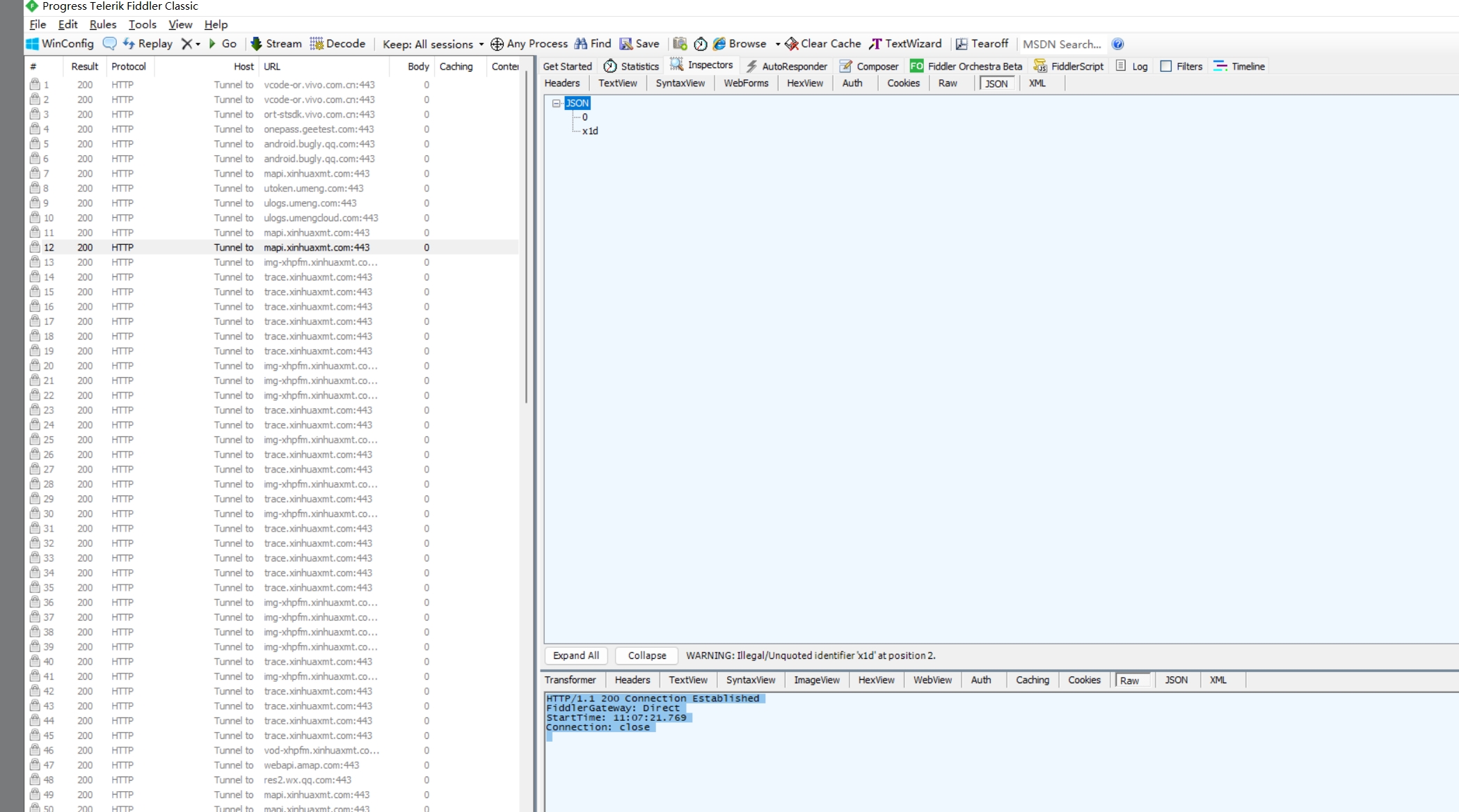The image size is (1459, 812).
Task: Click the WinConfig Windows logo icon
Action: tap(32, 44)
